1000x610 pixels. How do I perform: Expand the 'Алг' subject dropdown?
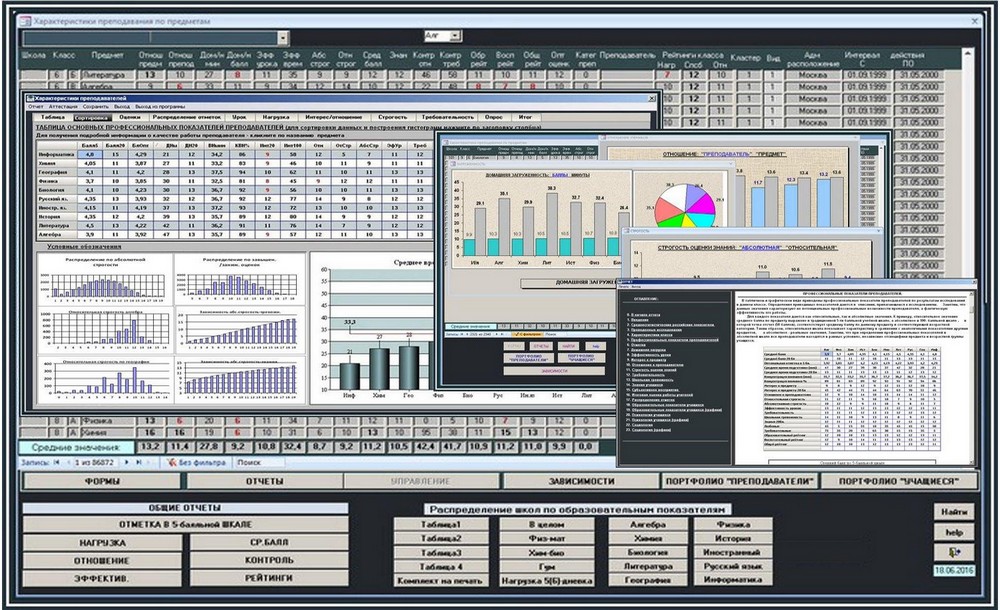[x=457, y=35]
